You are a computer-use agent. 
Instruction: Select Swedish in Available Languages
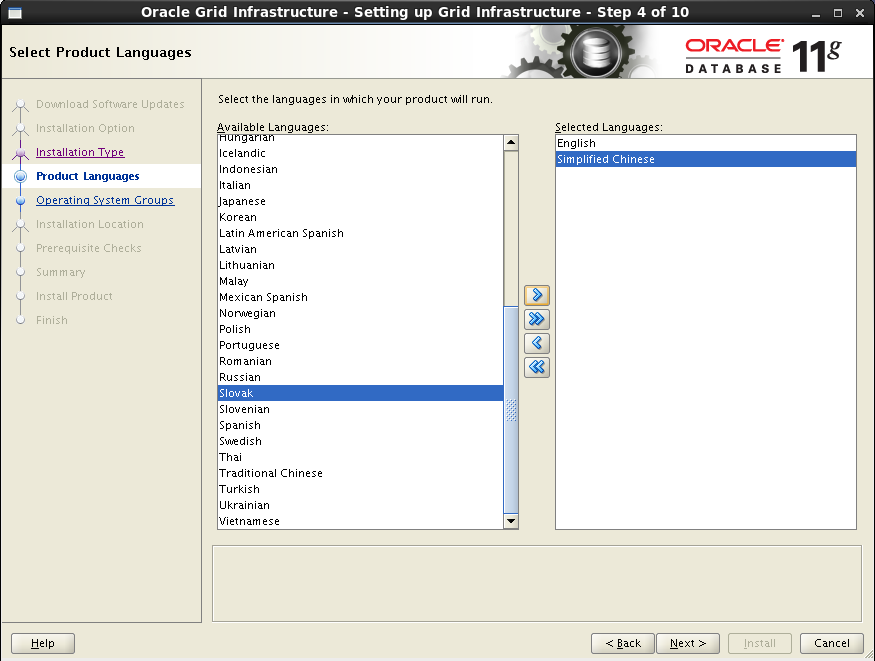tap(360, 441)
